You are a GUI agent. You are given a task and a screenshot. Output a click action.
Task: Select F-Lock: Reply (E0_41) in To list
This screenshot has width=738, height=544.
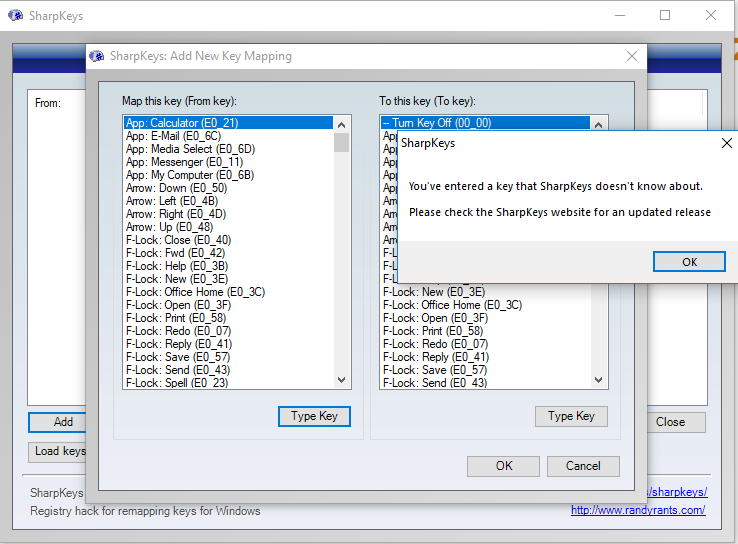coord(485,357)
